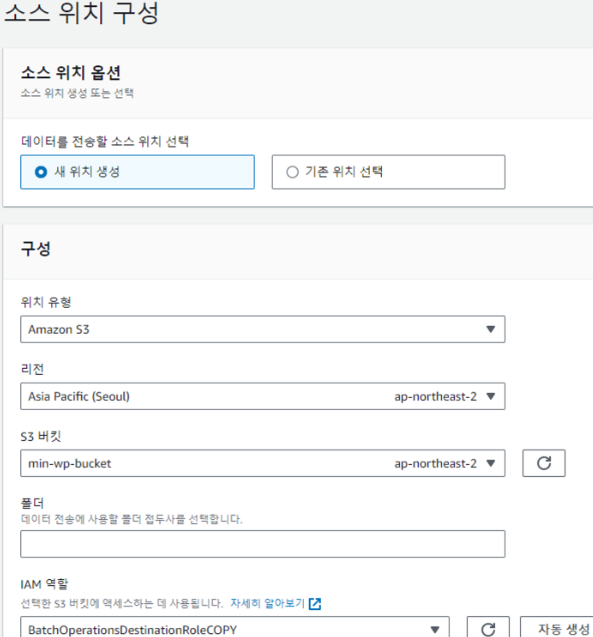Image resolution: width=593 pixels, height=637 pixels.
Task: Select 기존 위치 선택 radio button
Action: tap(292, 172)
